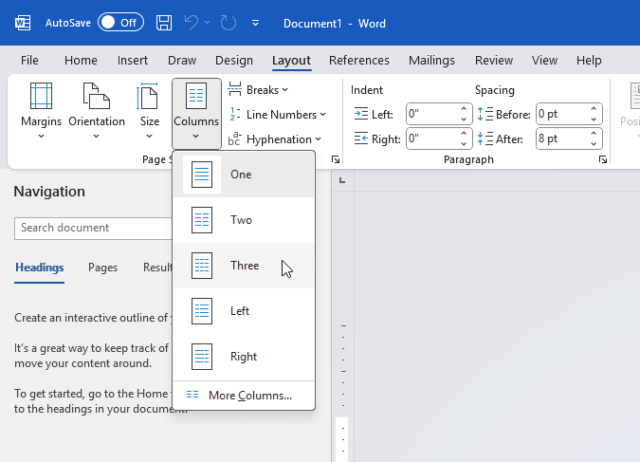640x462 pixels.
Task: Open Paragraph settings dialog launcher
Action: [603, 160]
